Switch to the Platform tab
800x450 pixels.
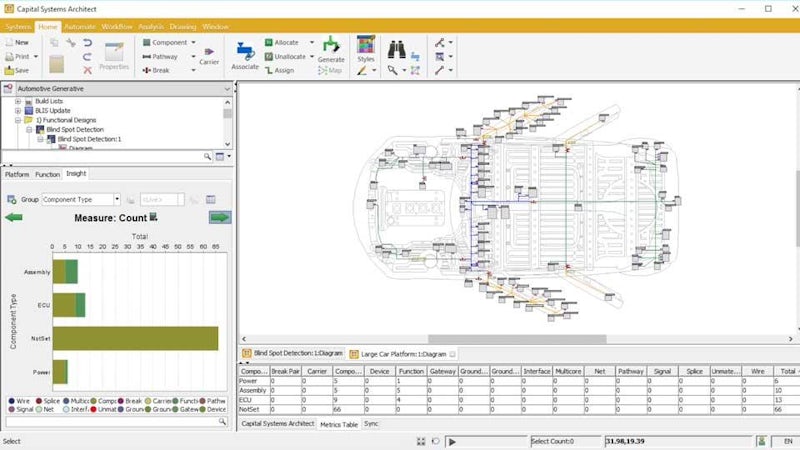click(17, 174)
